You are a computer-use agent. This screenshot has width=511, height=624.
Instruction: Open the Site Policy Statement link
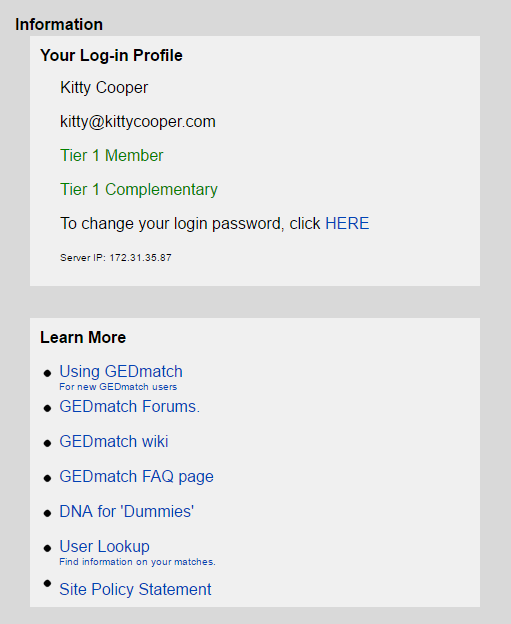(x=135, y=589)
